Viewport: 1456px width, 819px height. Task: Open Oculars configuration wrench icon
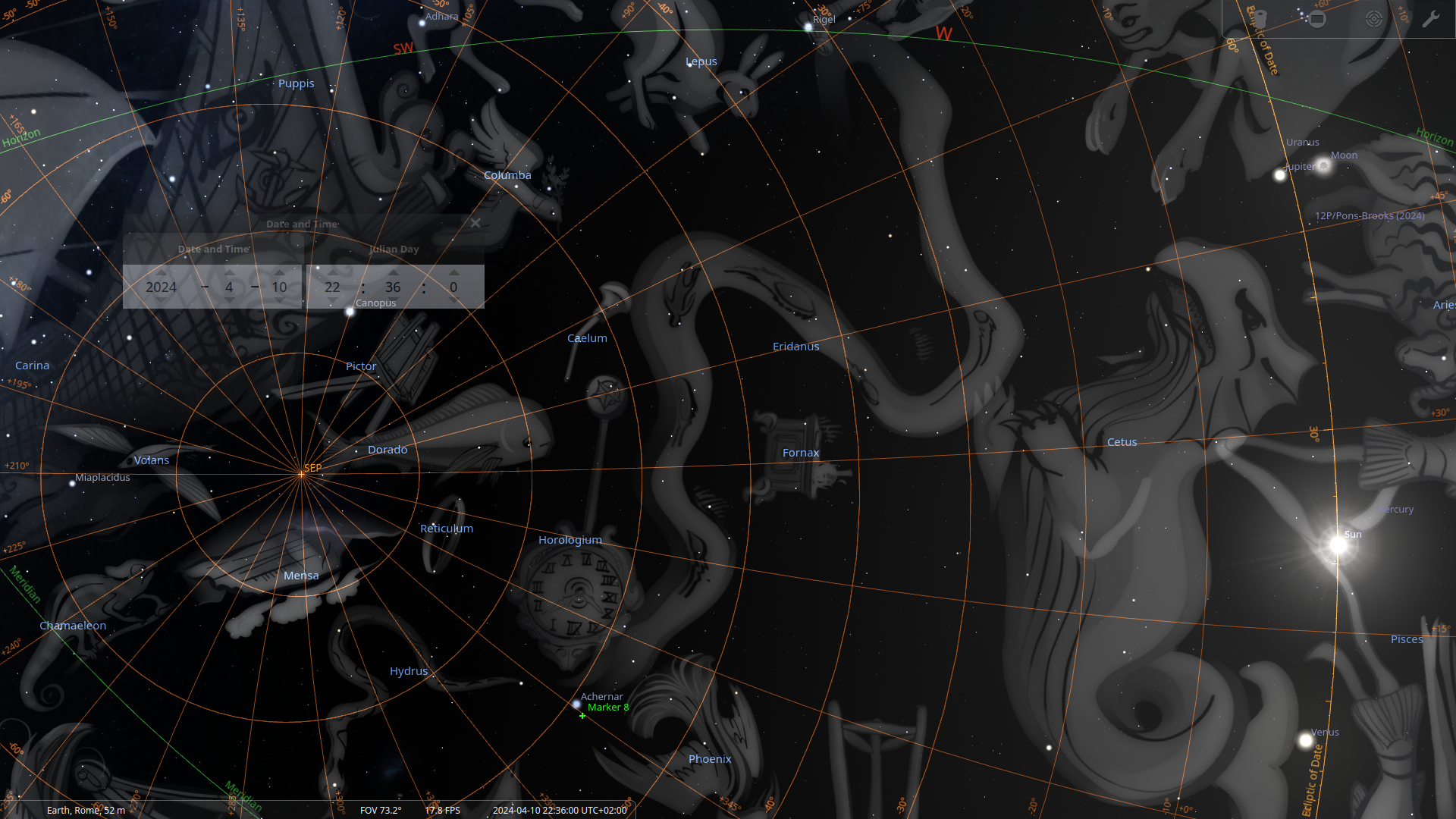(1430, 19)
